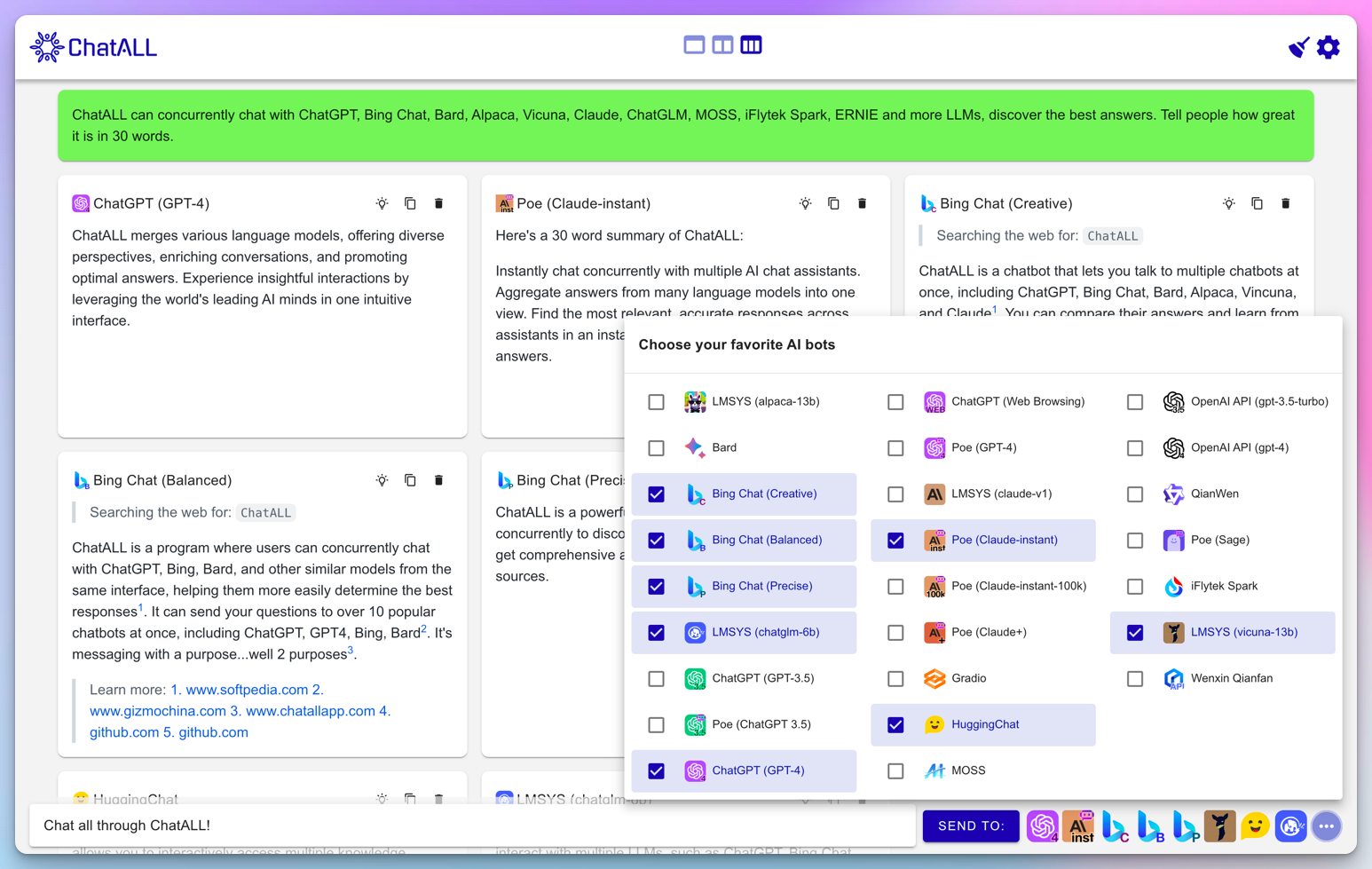Copy the Bing Chat (Balanced) response
1372x869 pixels.
410,480
